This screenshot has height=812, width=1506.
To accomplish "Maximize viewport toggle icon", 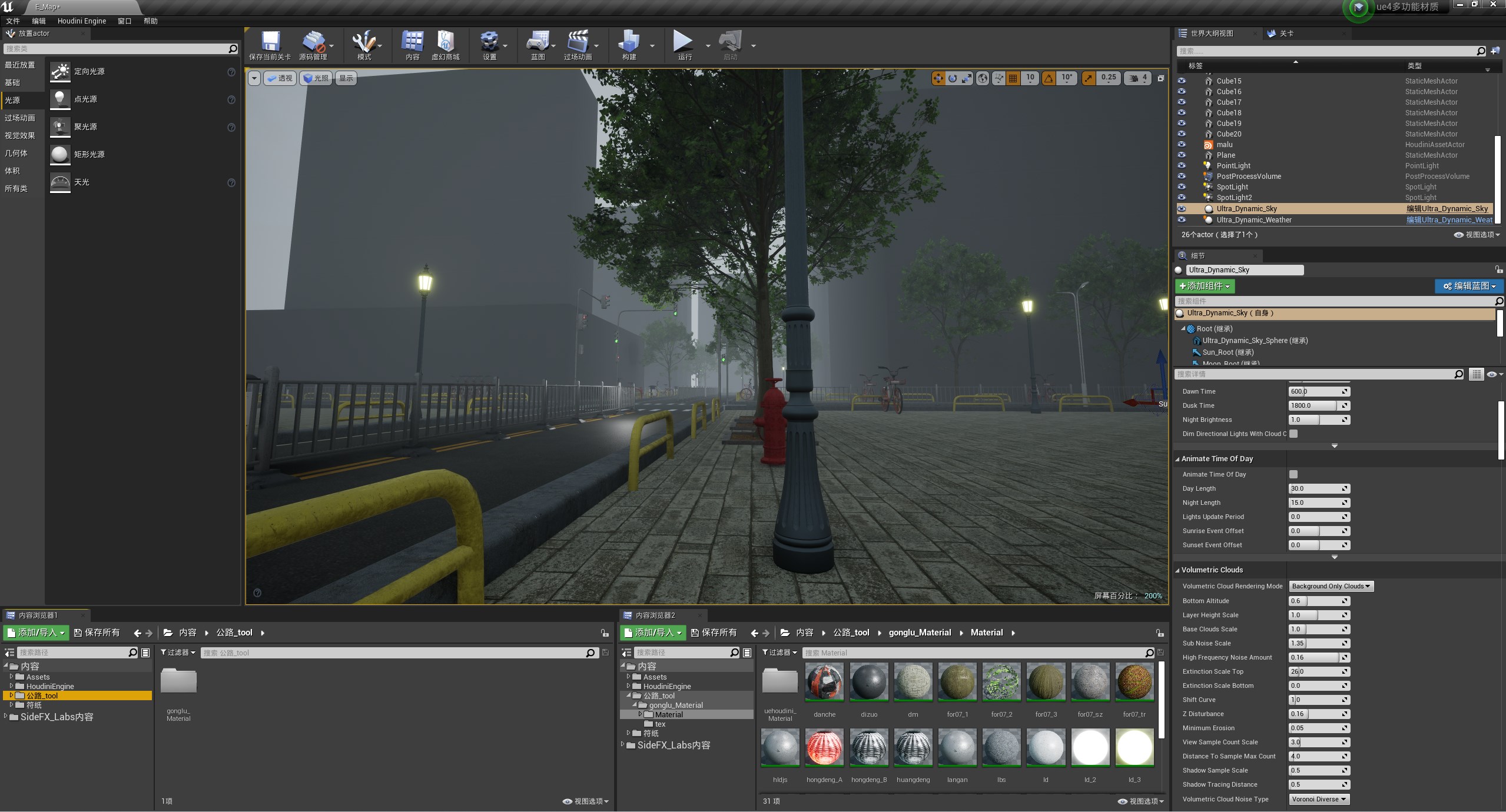I will (x=1161, y=78).
